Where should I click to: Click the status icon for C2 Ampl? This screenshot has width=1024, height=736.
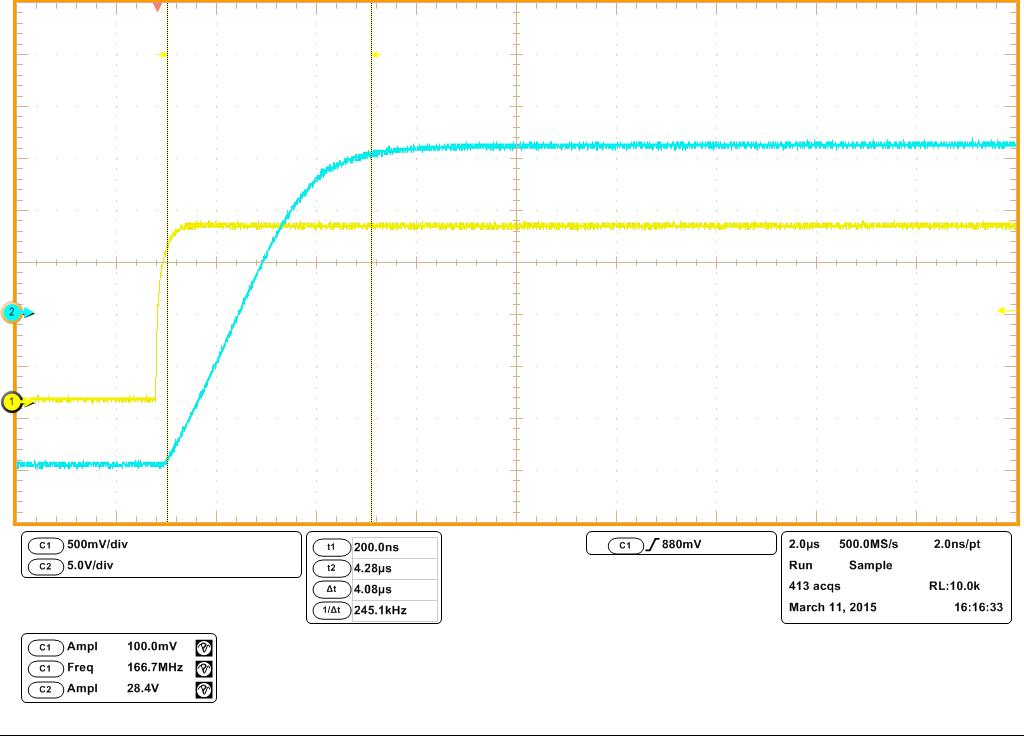[x=204, y=690]
